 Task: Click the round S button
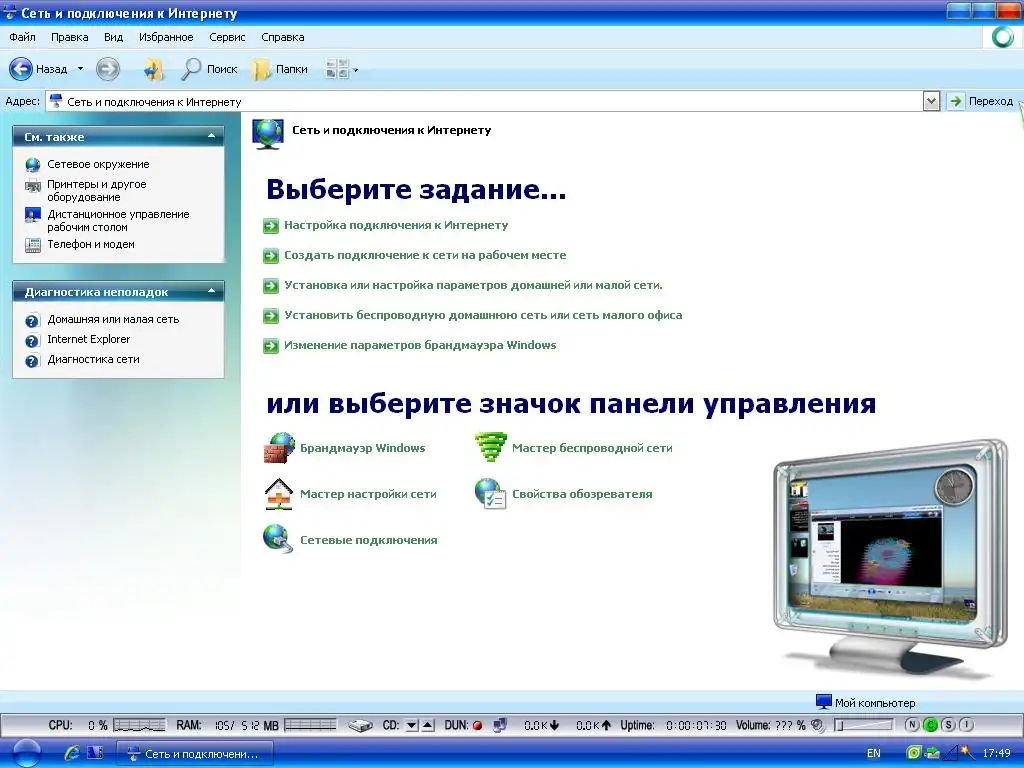pos(949,725)
